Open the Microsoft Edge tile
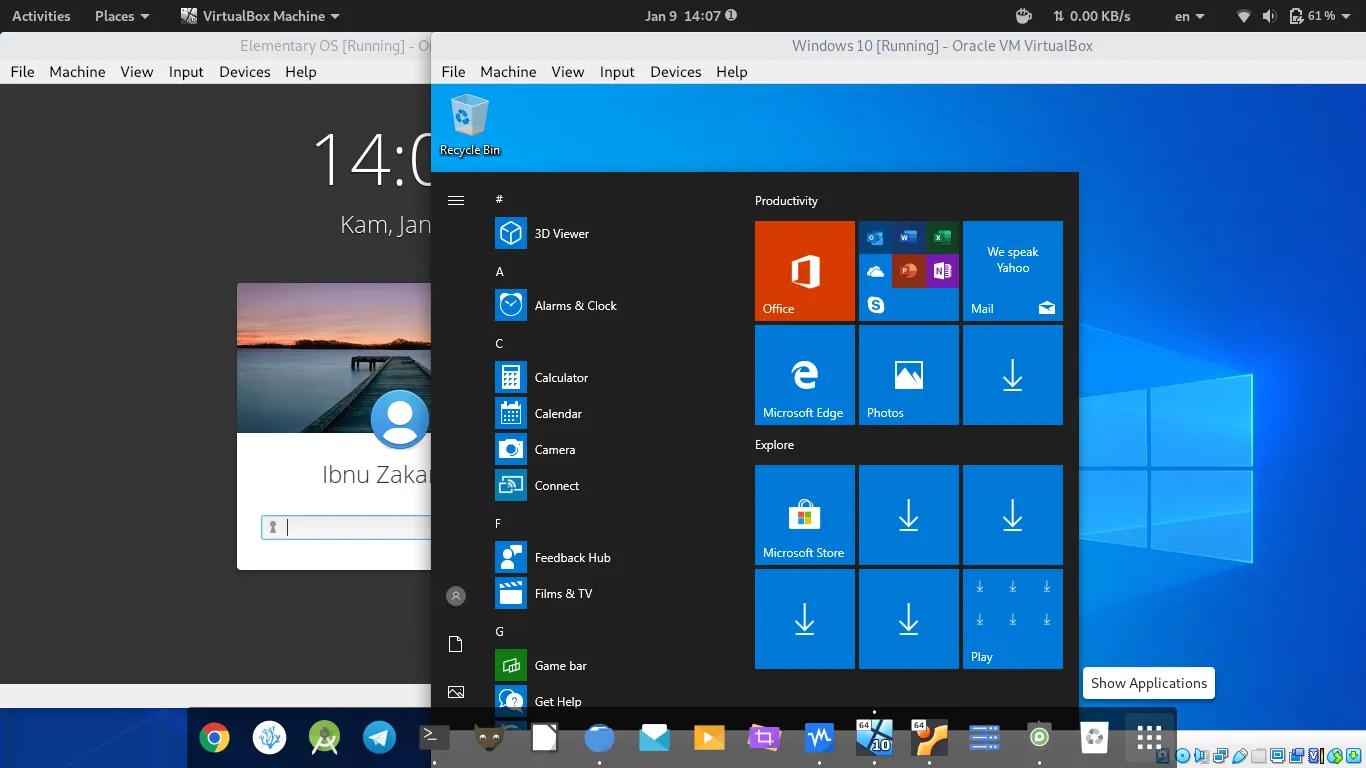 tap(805, 375)
